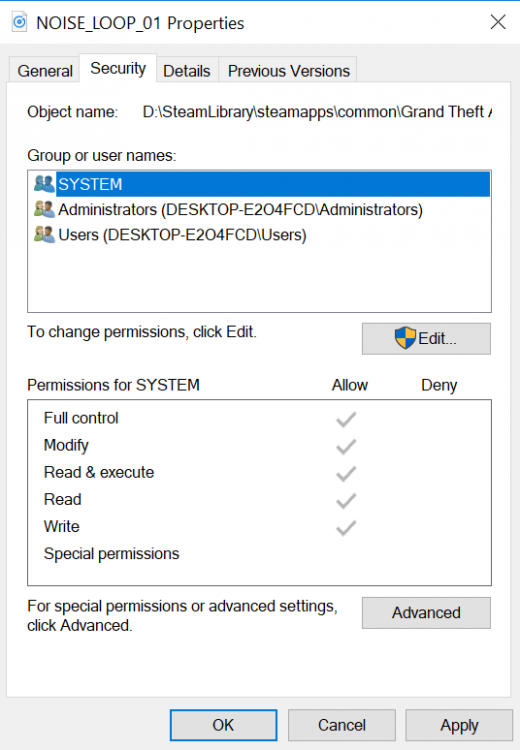Click the UAC shield icon on Edit
The height and width of the screenshot is (750, 520).
point(405,338)
